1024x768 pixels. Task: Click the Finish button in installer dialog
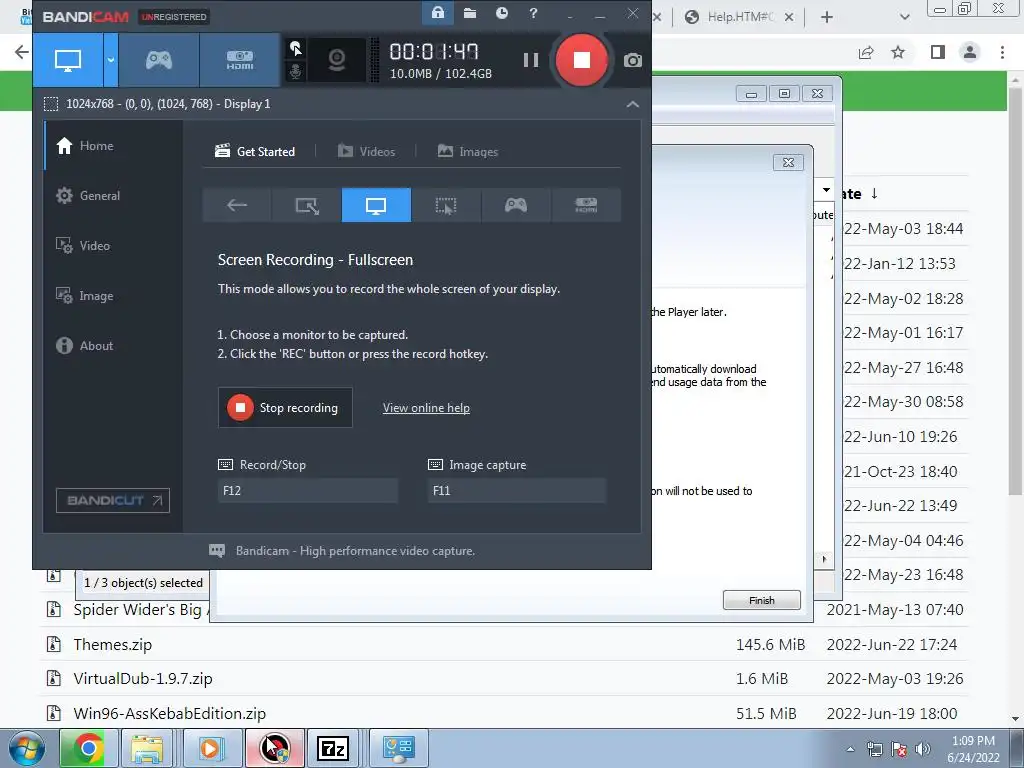[761, 600]
